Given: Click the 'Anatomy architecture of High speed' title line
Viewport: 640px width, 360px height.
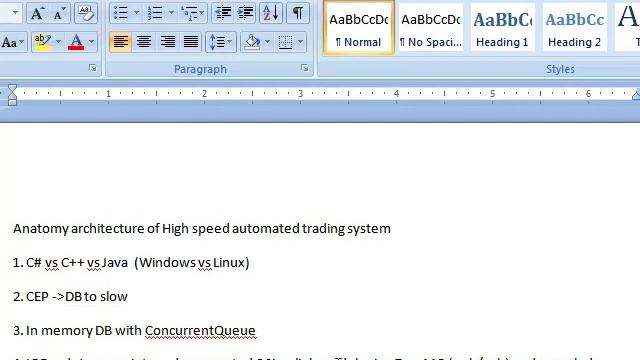Looking at the screenshot, I should coord(202,228).
